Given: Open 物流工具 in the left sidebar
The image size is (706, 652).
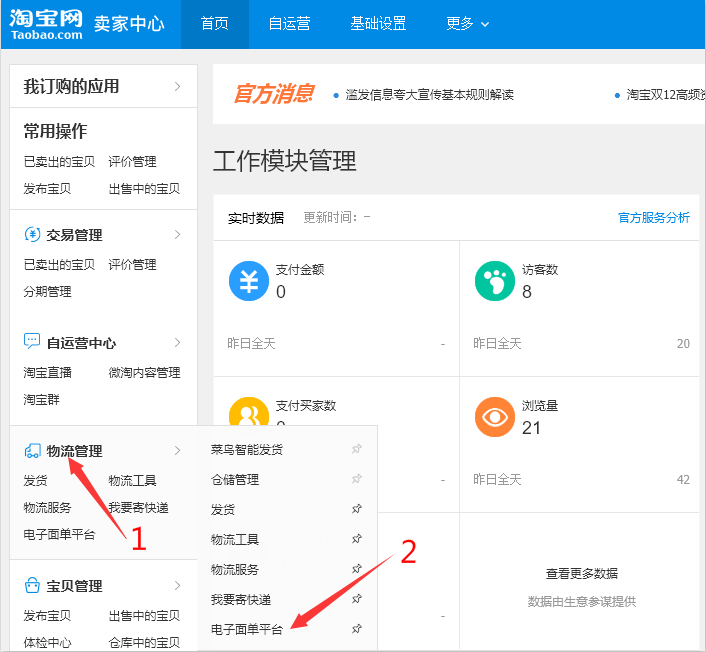Looking at the screenshot, I should (132, 480).
